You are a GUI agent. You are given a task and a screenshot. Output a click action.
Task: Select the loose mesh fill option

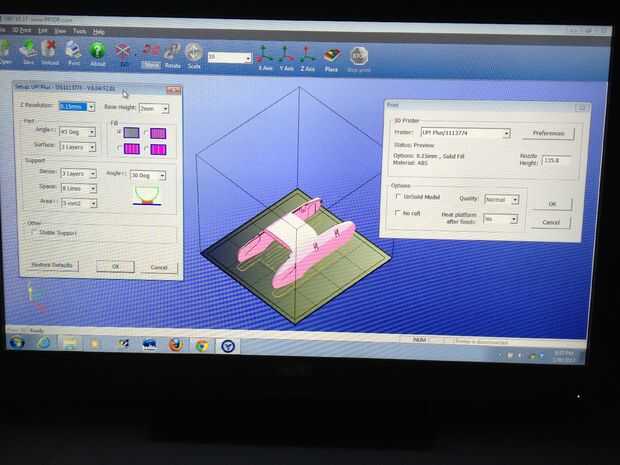[132, 149]
